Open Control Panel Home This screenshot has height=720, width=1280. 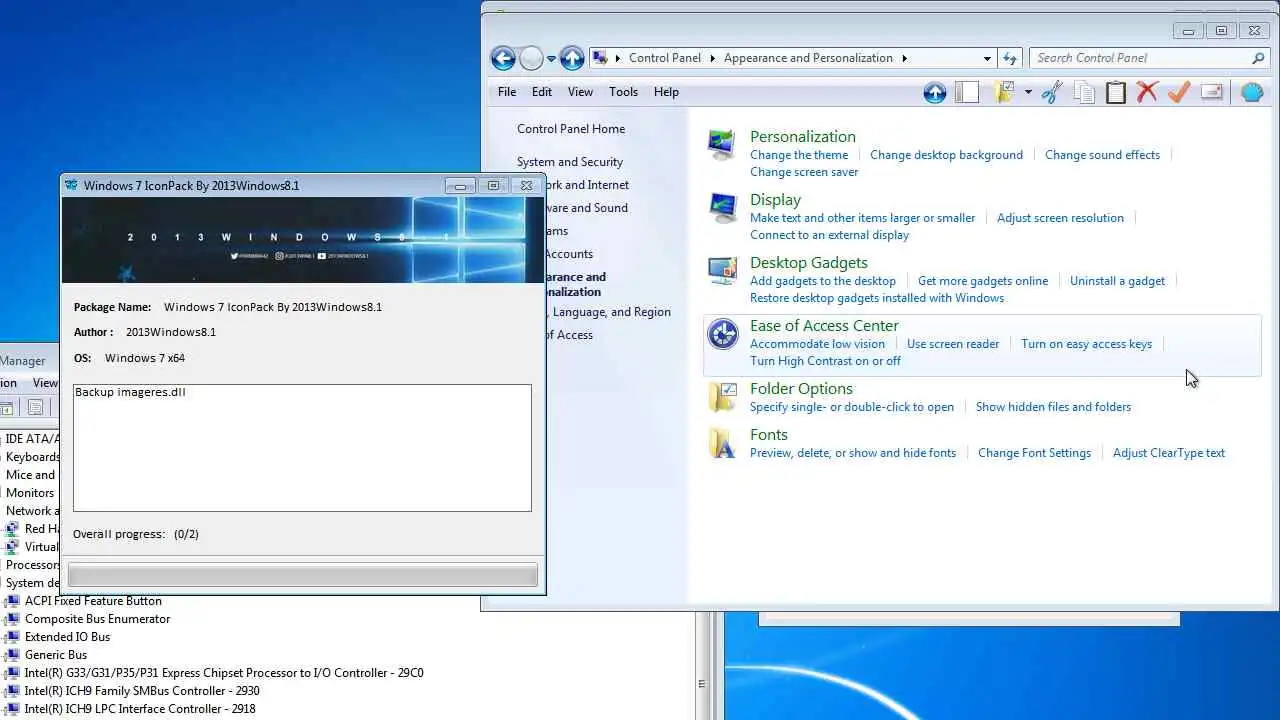click(x=571, y=129)
